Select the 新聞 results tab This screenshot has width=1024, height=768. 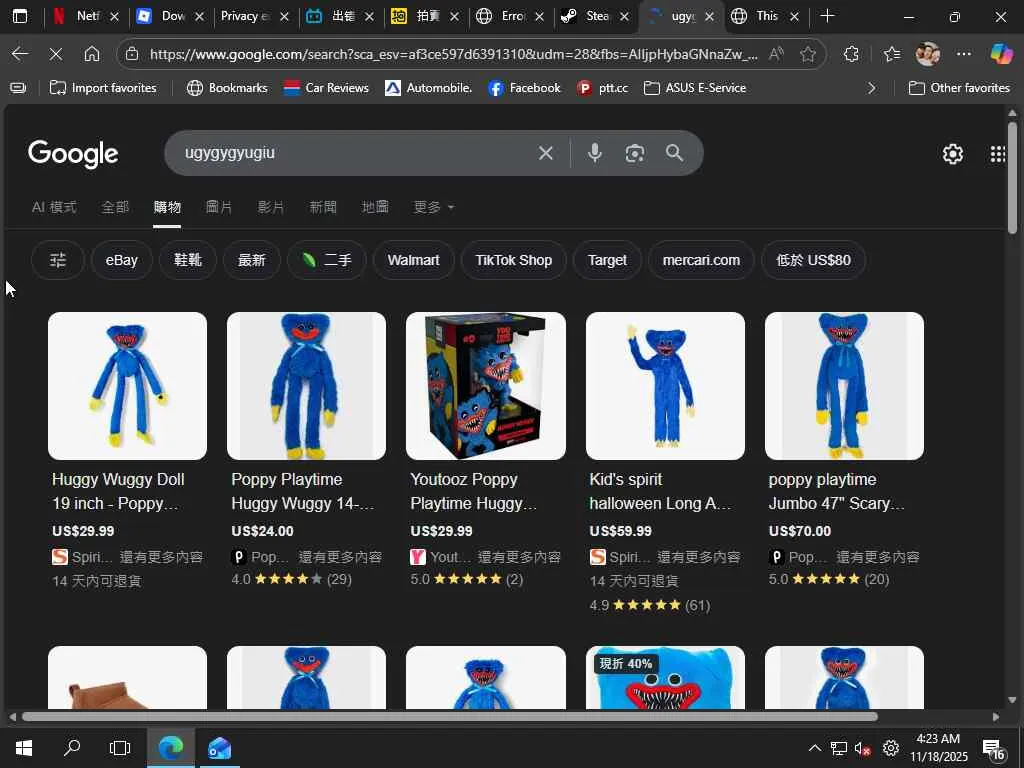point(323,207)
